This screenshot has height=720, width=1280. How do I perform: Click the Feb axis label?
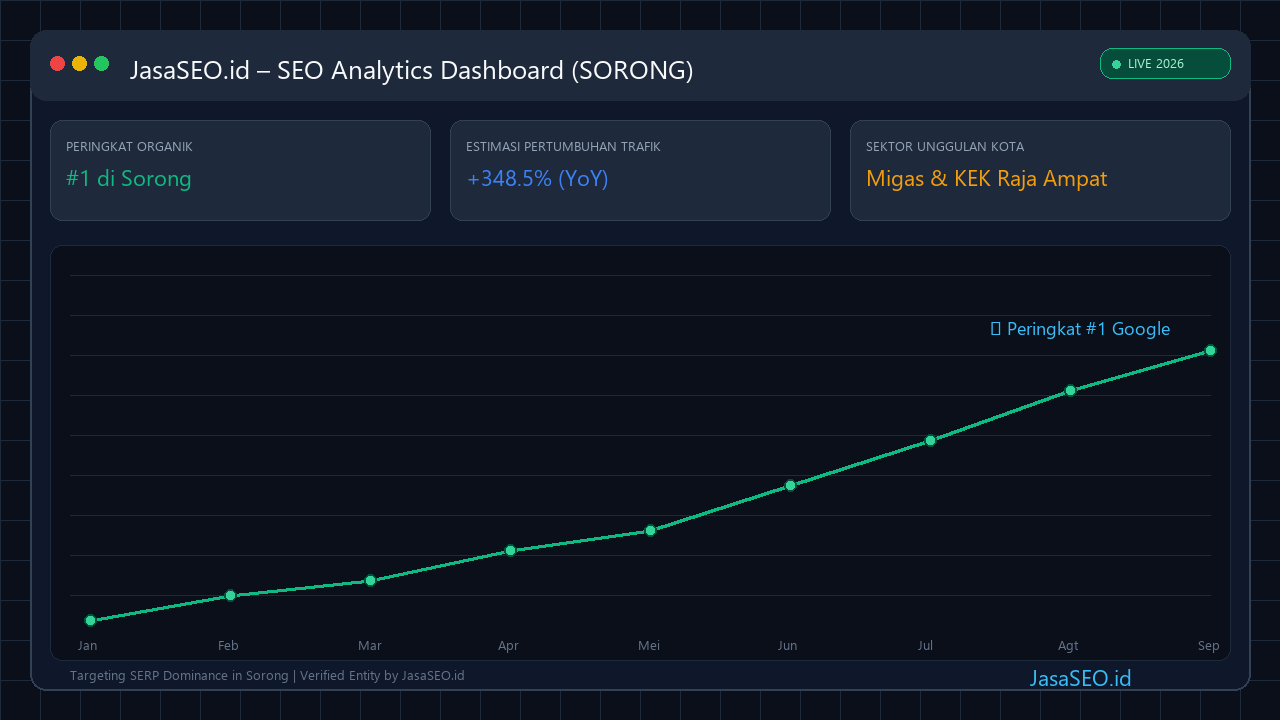point(228,646)
